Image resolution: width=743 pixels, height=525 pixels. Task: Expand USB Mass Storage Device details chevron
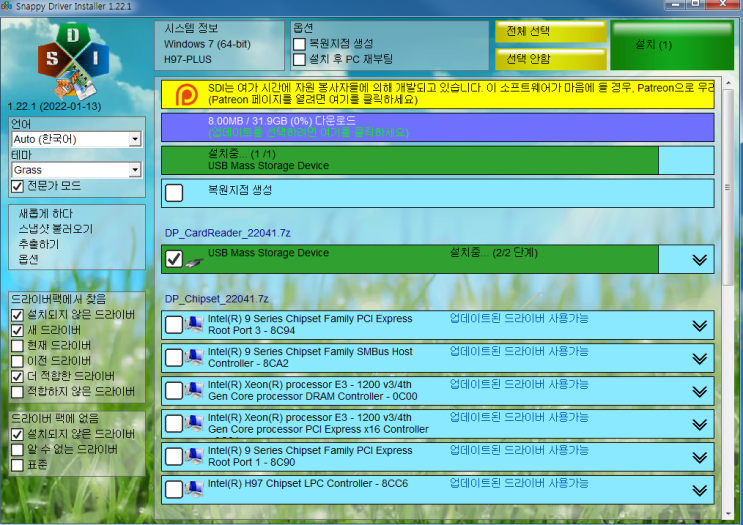point(699,260)
